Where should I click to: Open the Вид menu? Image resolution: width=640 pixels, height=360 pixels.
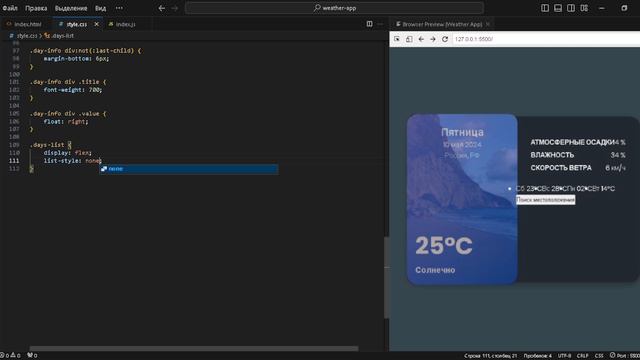point(100,8)
